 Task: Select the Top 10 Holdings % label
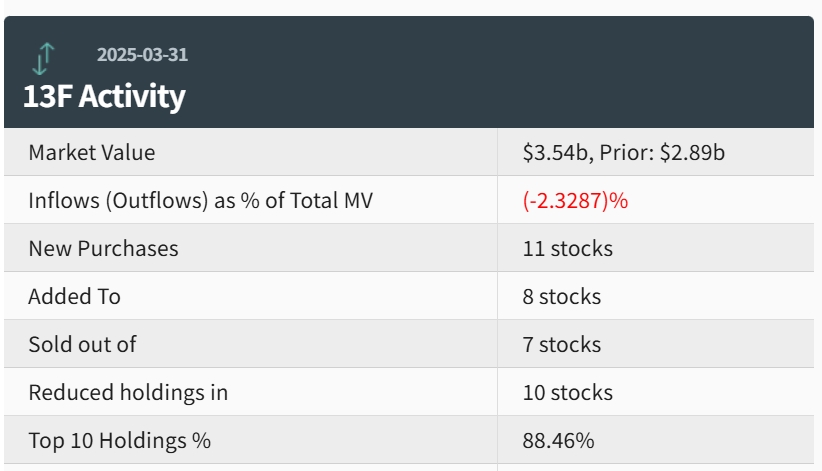pyautogui.click(x=120, y=440)
